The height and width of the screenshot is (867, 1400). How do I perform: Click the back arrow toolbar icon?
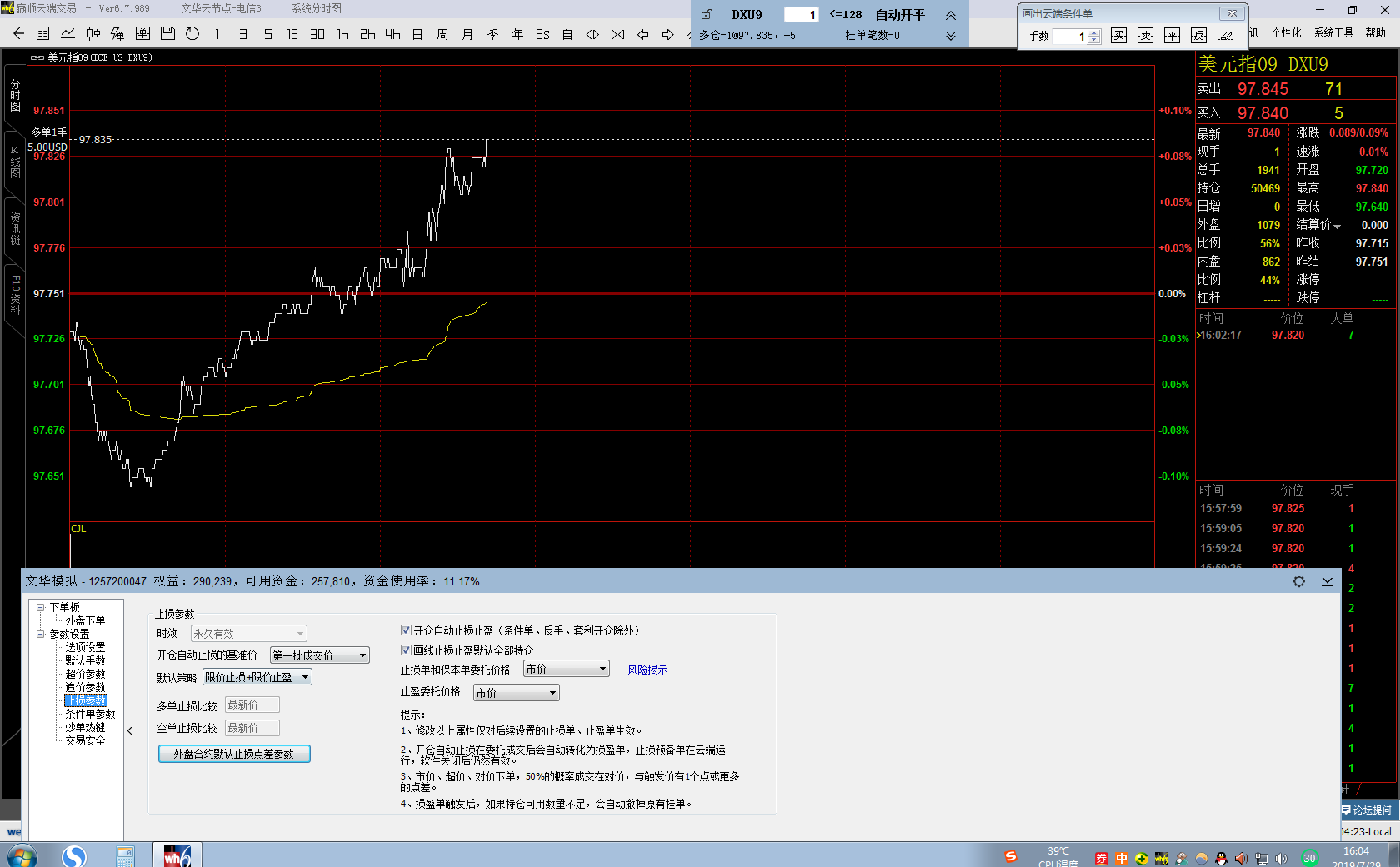click(x=18, y=34)
